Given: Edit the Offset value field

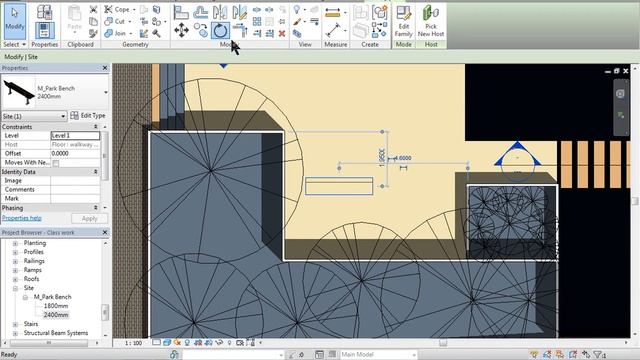Looking at the screenshot, I should pos(75,153).
